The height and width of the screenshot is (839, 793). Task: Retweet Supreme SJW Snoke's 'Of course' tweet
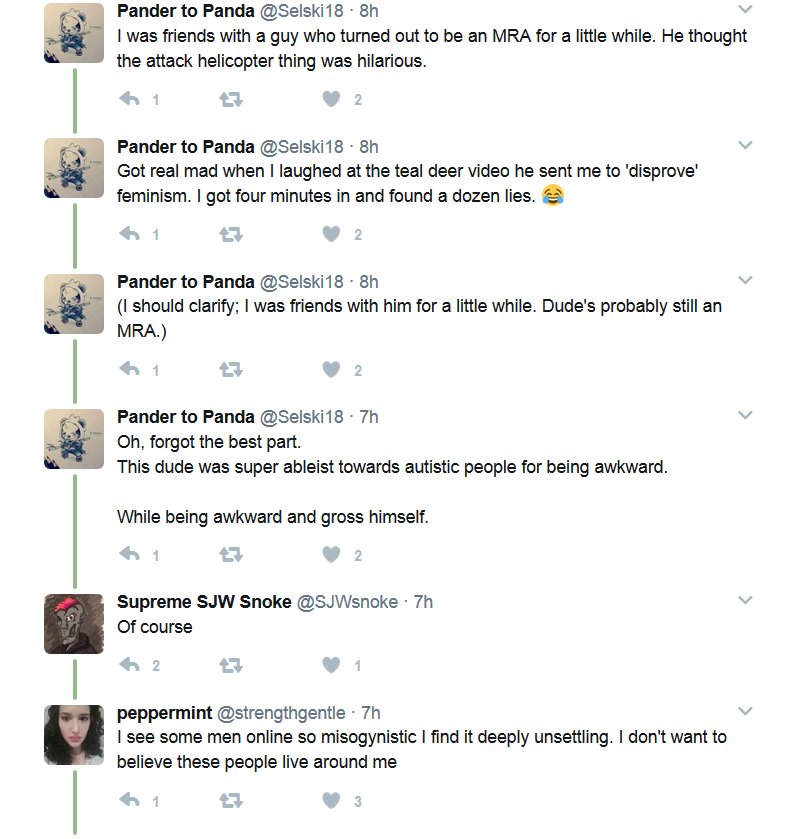click(231, 665)
